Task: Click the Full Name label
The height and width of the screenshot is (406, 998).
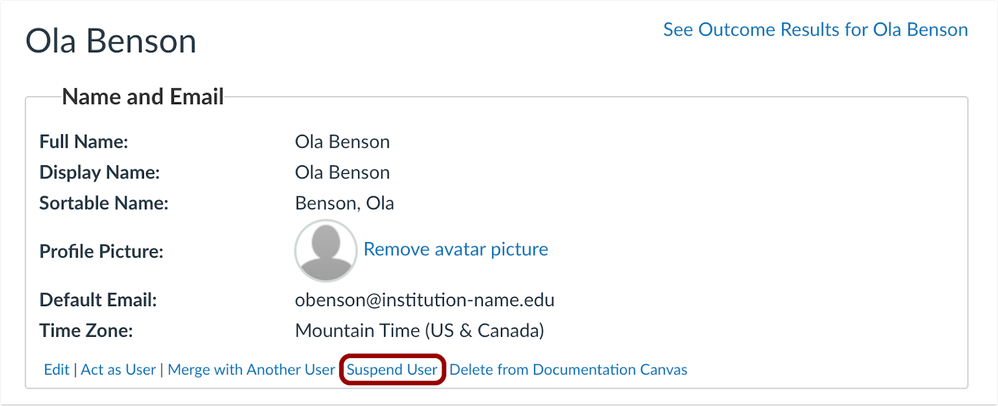Action: tap(84, 142)
